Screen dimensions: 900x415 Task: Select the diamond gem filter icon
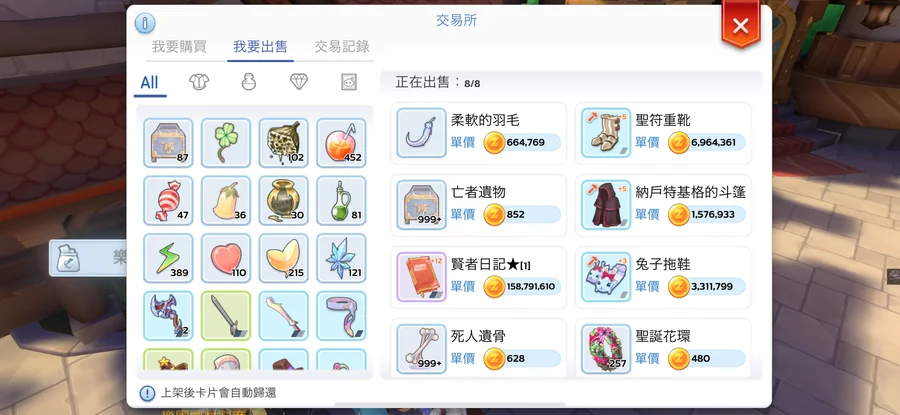click(298, 82)
